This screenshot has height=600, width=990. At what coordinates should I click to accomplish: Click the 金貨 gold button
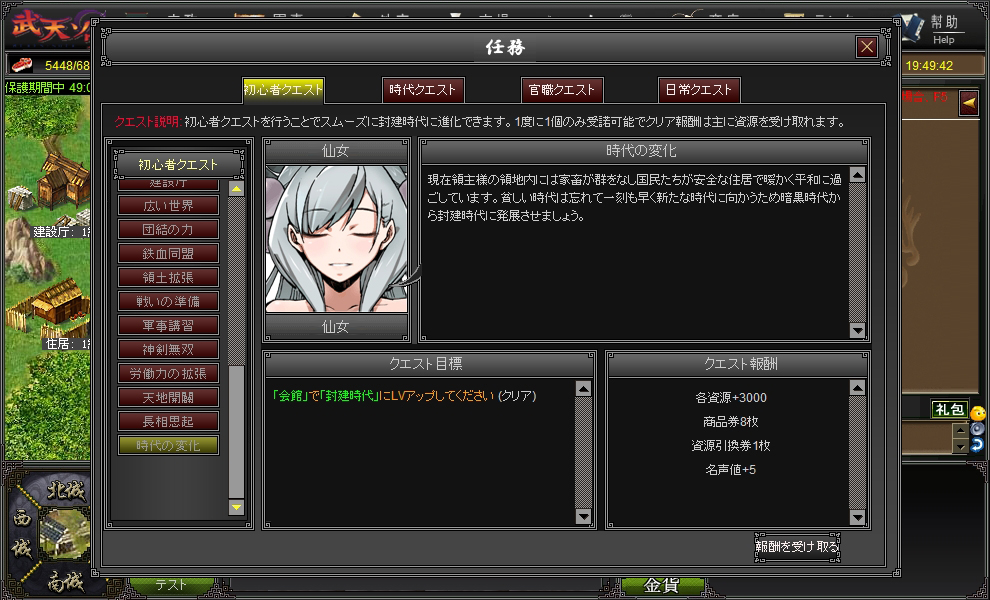(662, 586)
